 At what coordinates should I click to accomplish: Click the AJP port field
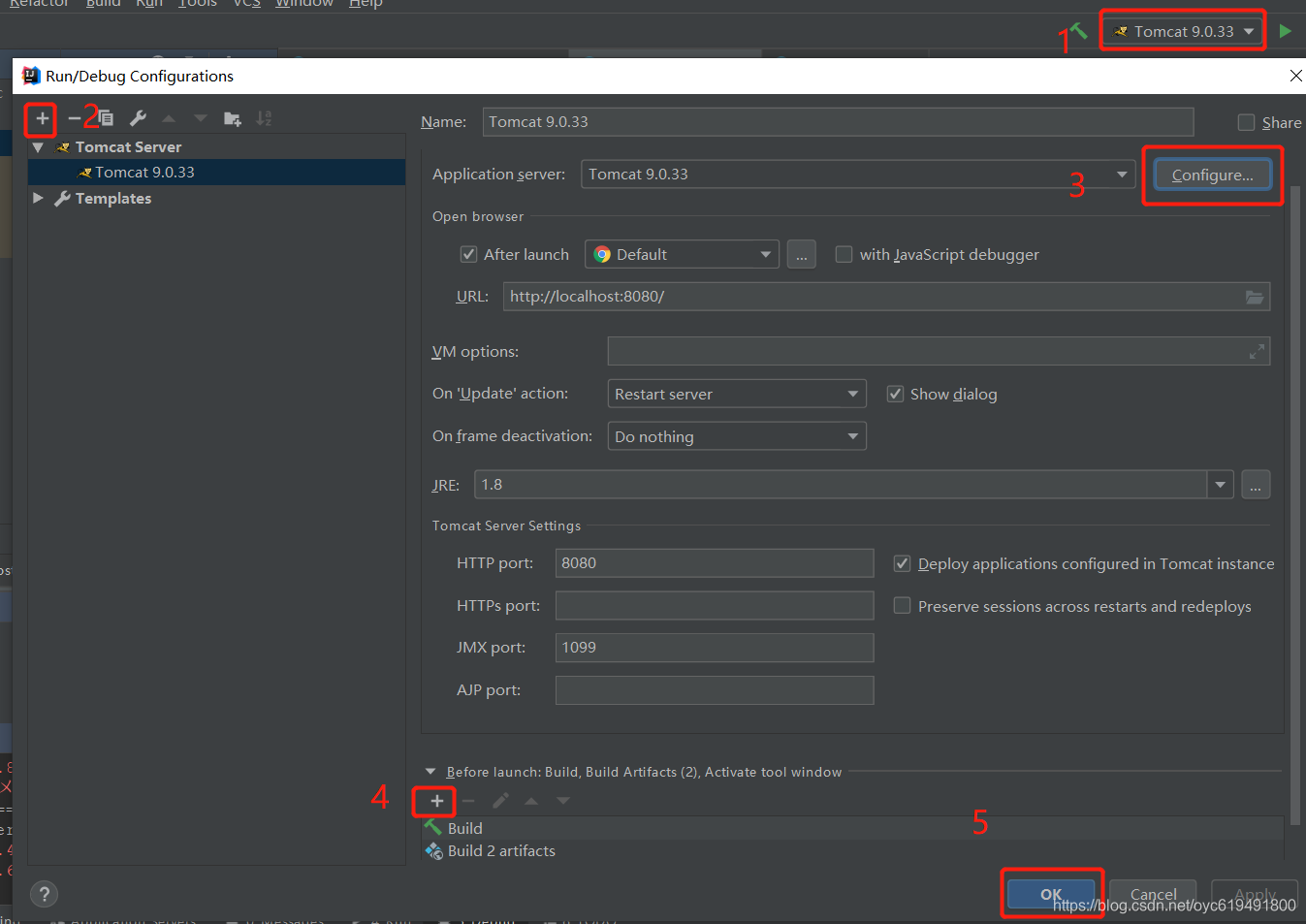[x=715, y=690]
